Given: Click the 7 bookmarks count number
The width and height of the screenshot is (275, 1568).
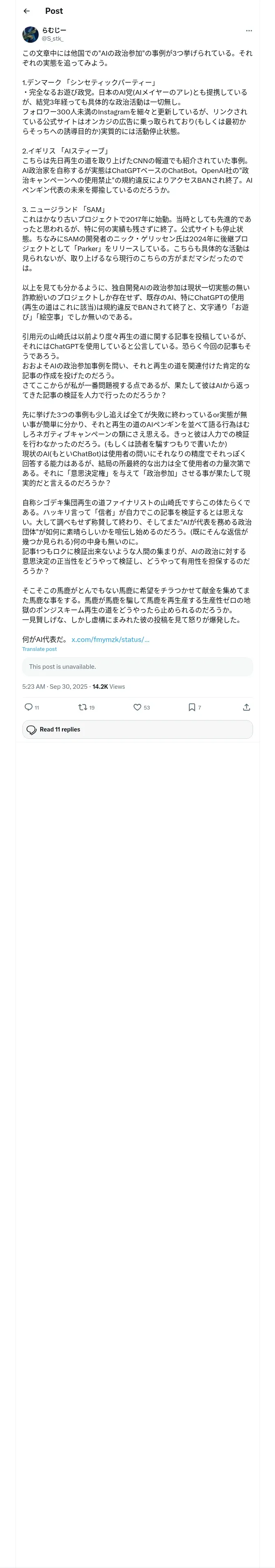Looking at the screenshot, I should (x=199, y=707).
